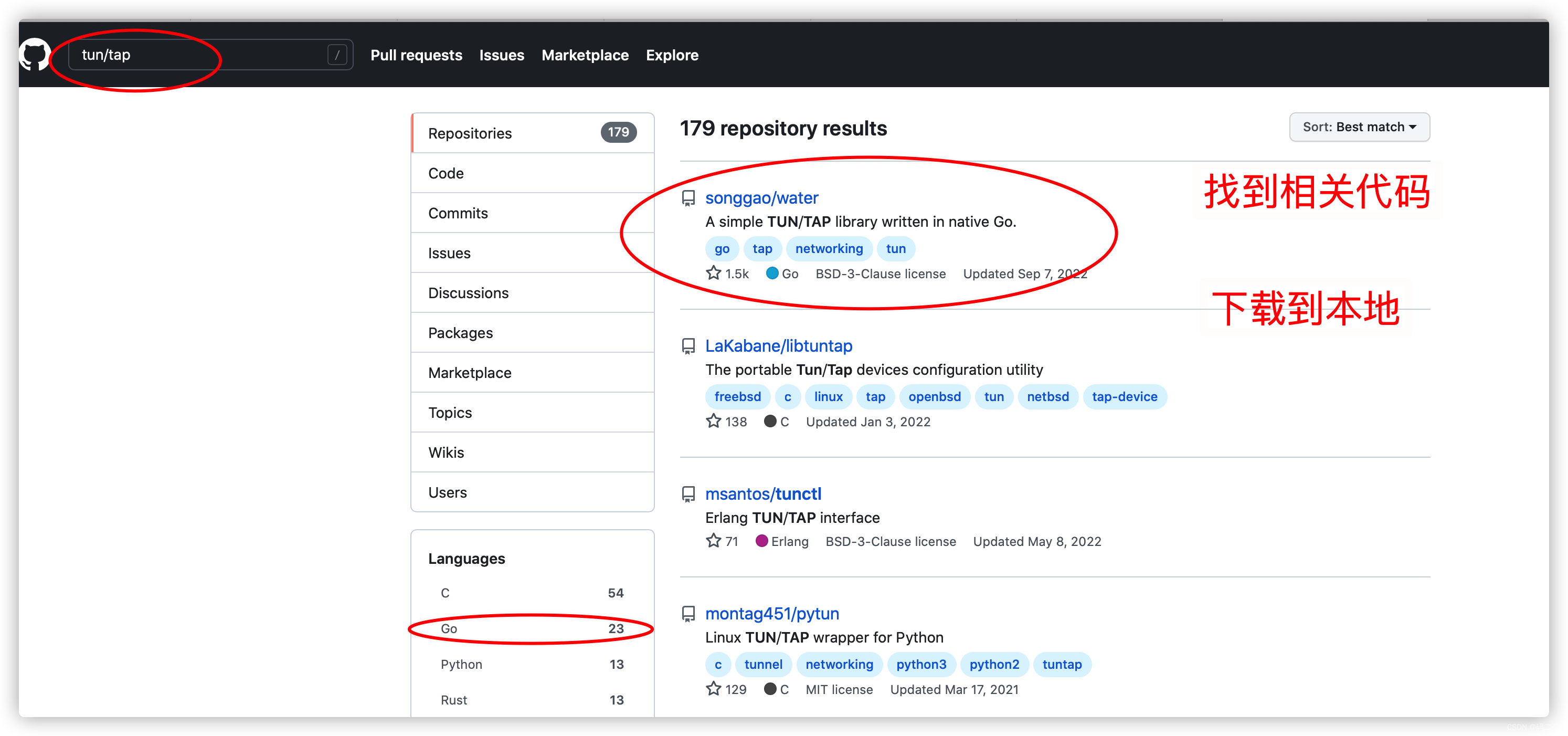This screenshot has width=1568, height=736.
Task: Click the slash shortcut key icon
Action: click(x=337, y=55)
